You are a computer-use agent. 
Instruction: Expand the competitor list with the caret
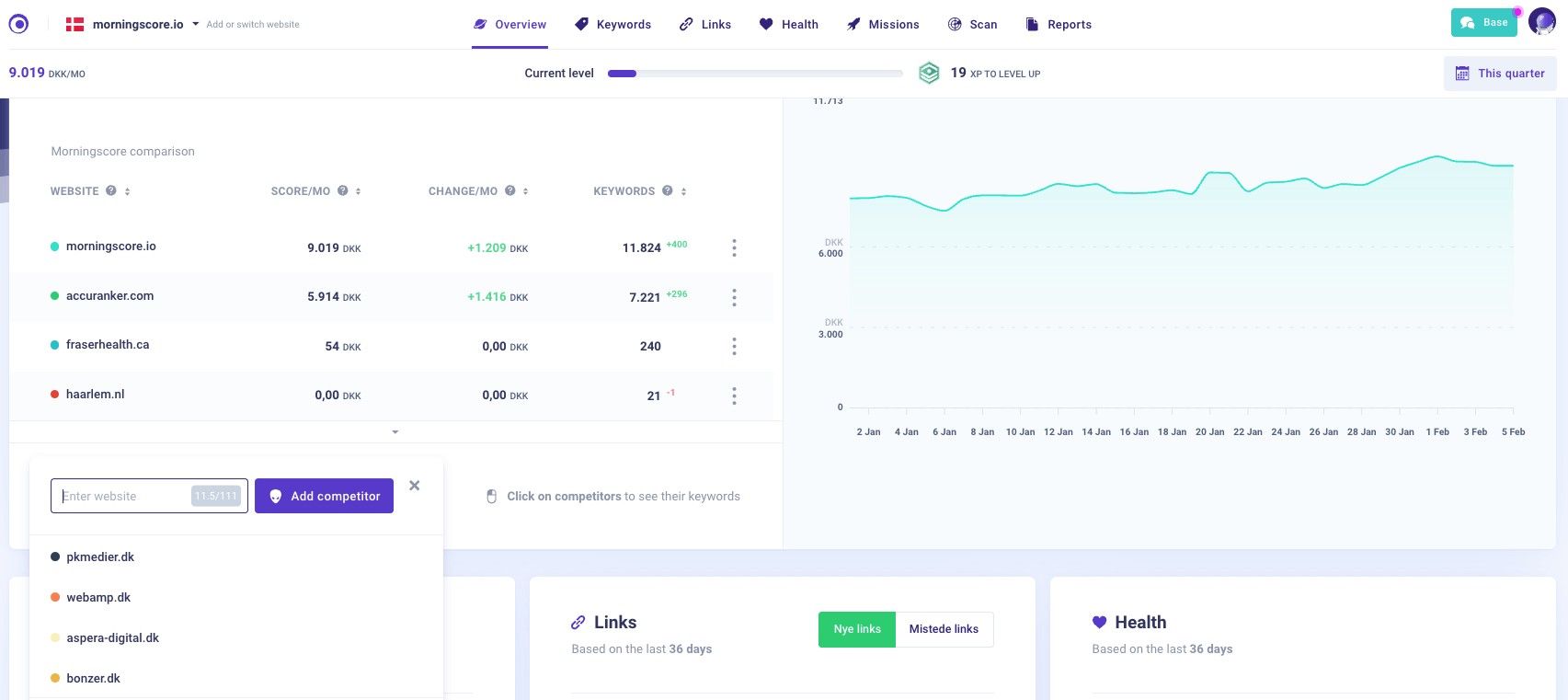click(395, 431)
